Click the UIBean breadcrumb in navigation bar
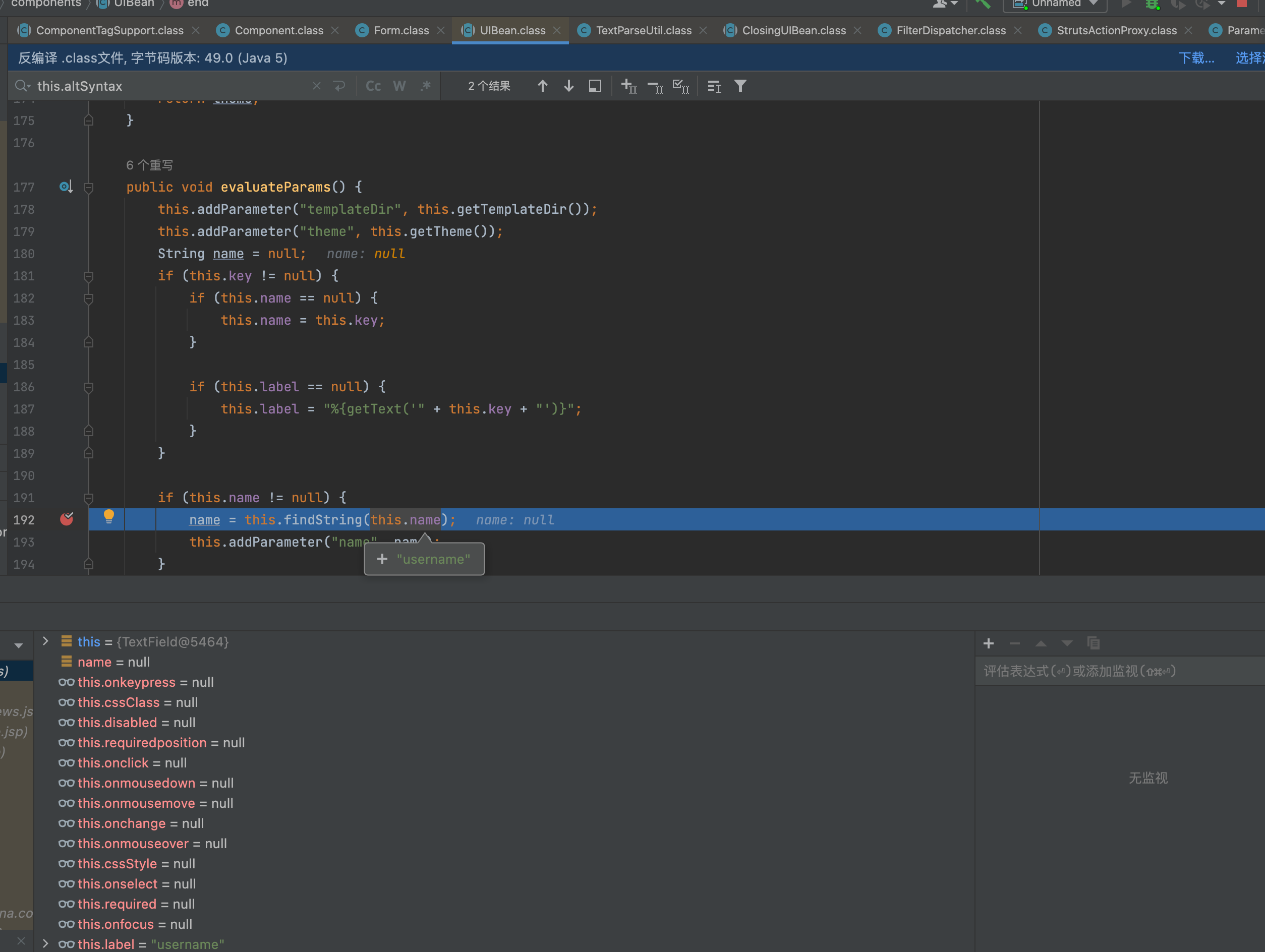 click(x=126, y=4)
